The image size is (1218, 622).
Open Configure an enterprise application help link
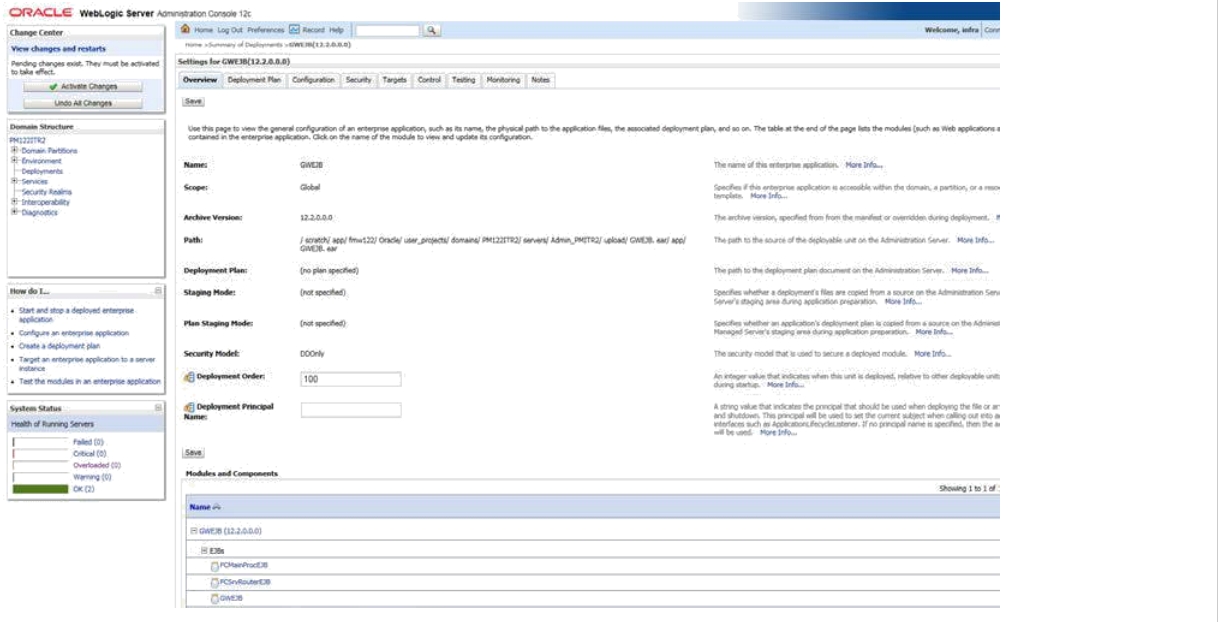tap(74, 333)
